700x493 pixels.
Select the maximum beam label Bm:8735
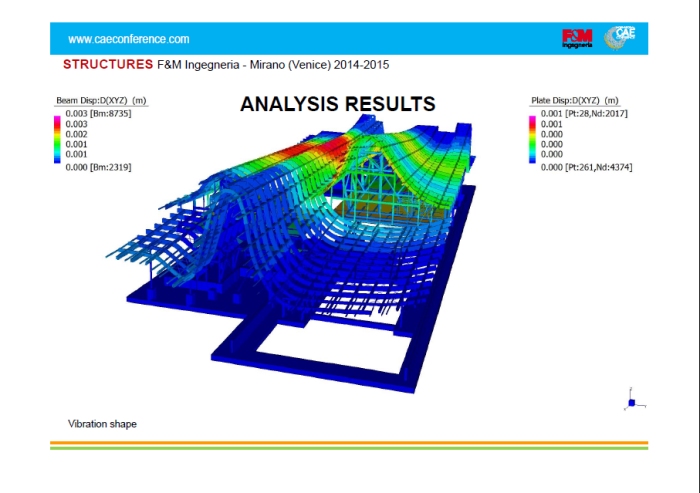111,112
